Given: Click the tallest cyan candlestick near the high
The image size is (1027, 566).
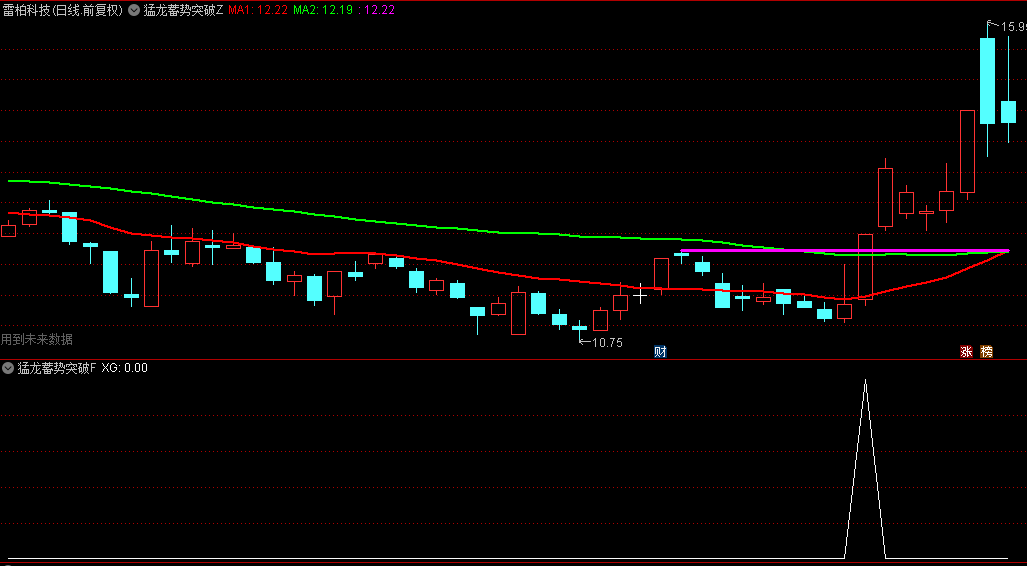Looking at the screenshot, I should tap(987, 81).
